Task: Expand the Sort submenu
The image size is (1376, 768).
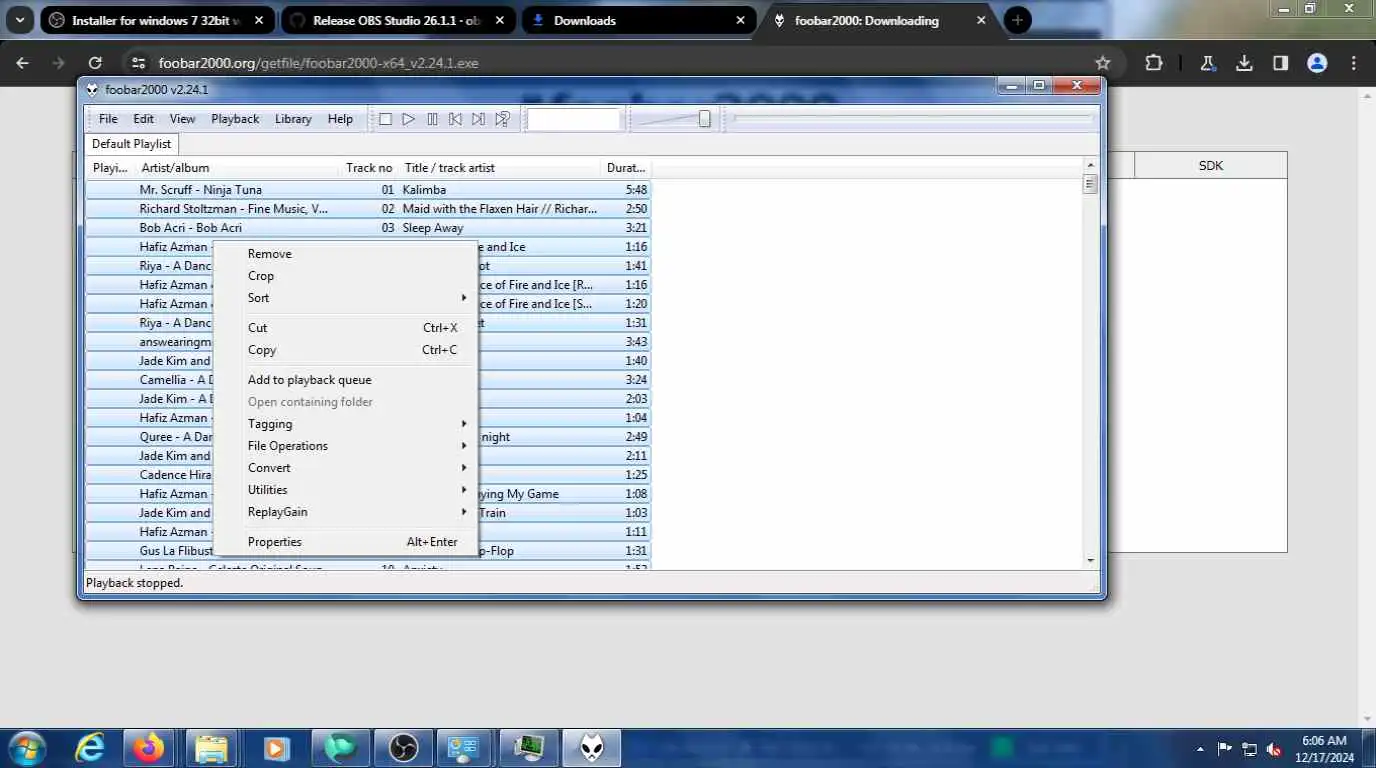Action: pyautogui.click(x=346, y=298)
